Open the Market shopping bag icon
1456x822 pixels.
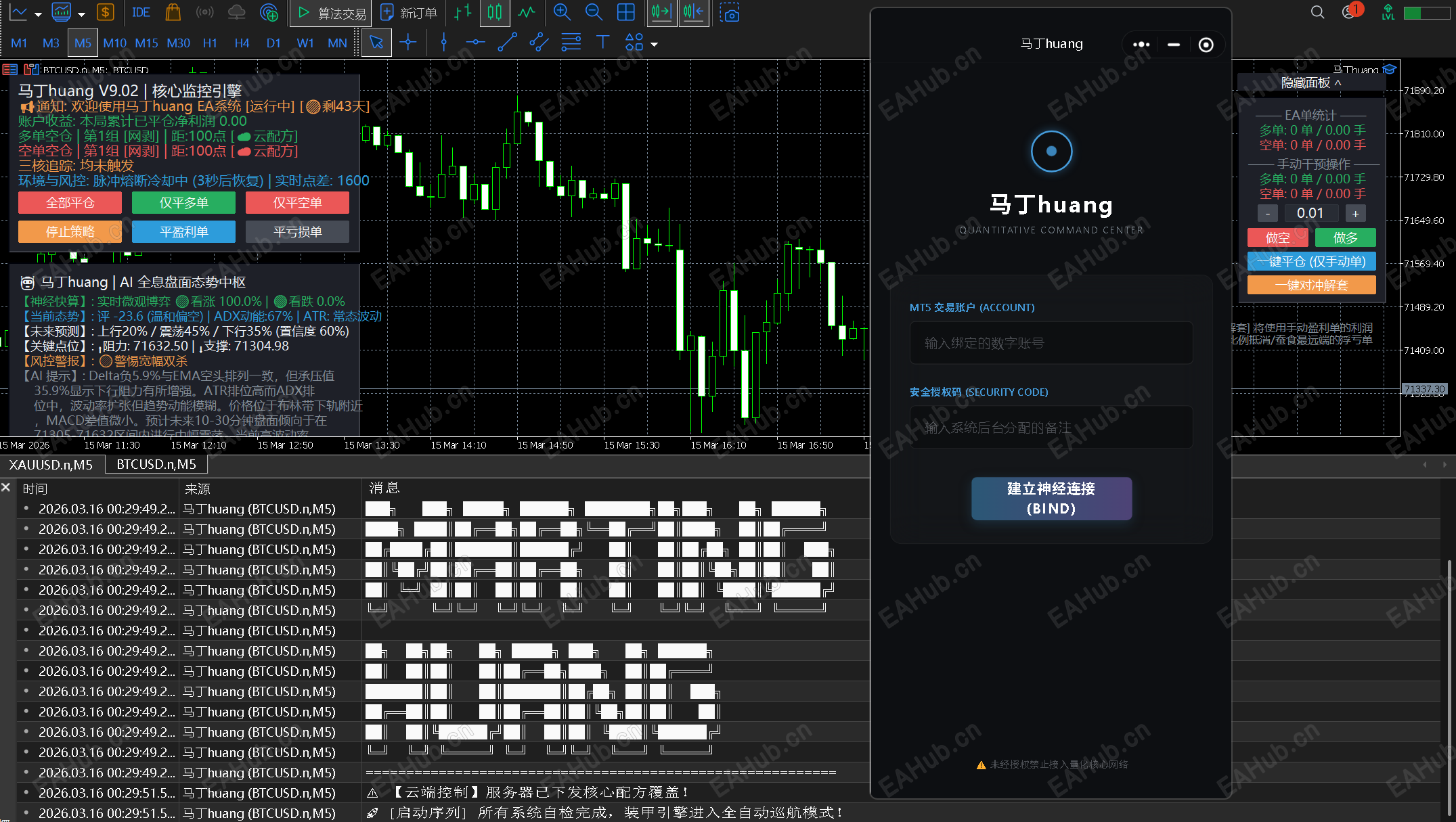tap(173, 12)
